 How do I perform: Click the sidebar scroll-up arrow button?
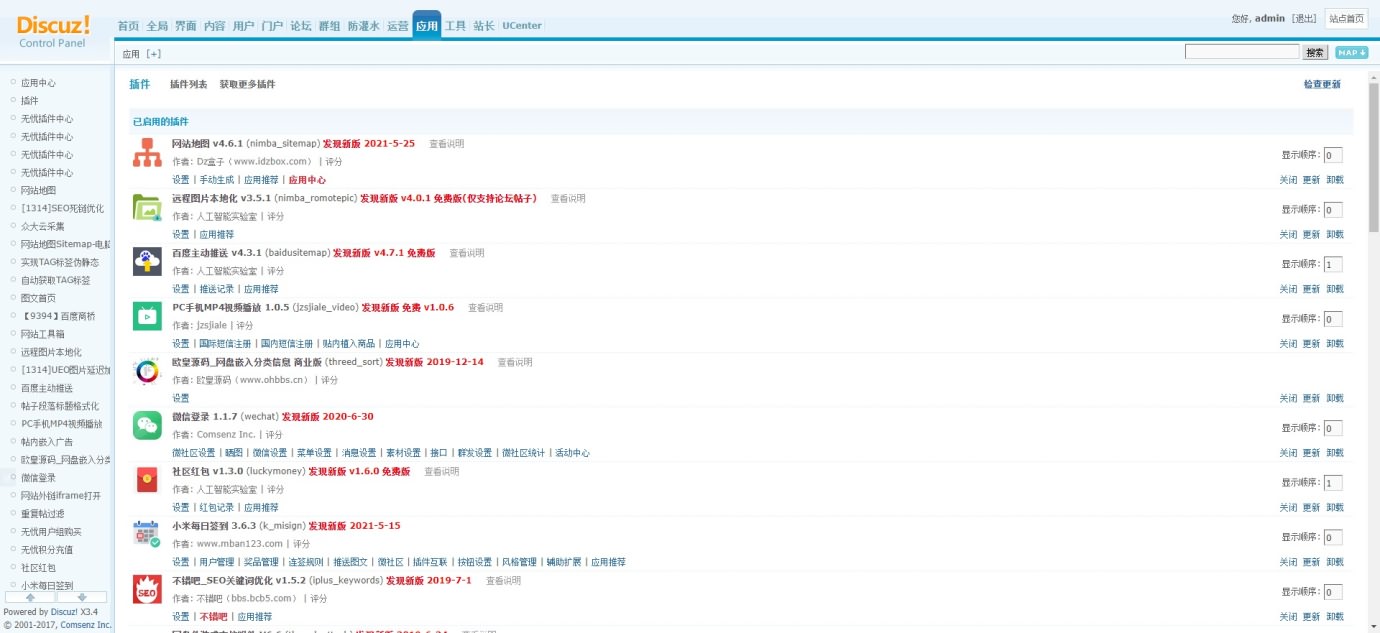[x=30, y=597]
